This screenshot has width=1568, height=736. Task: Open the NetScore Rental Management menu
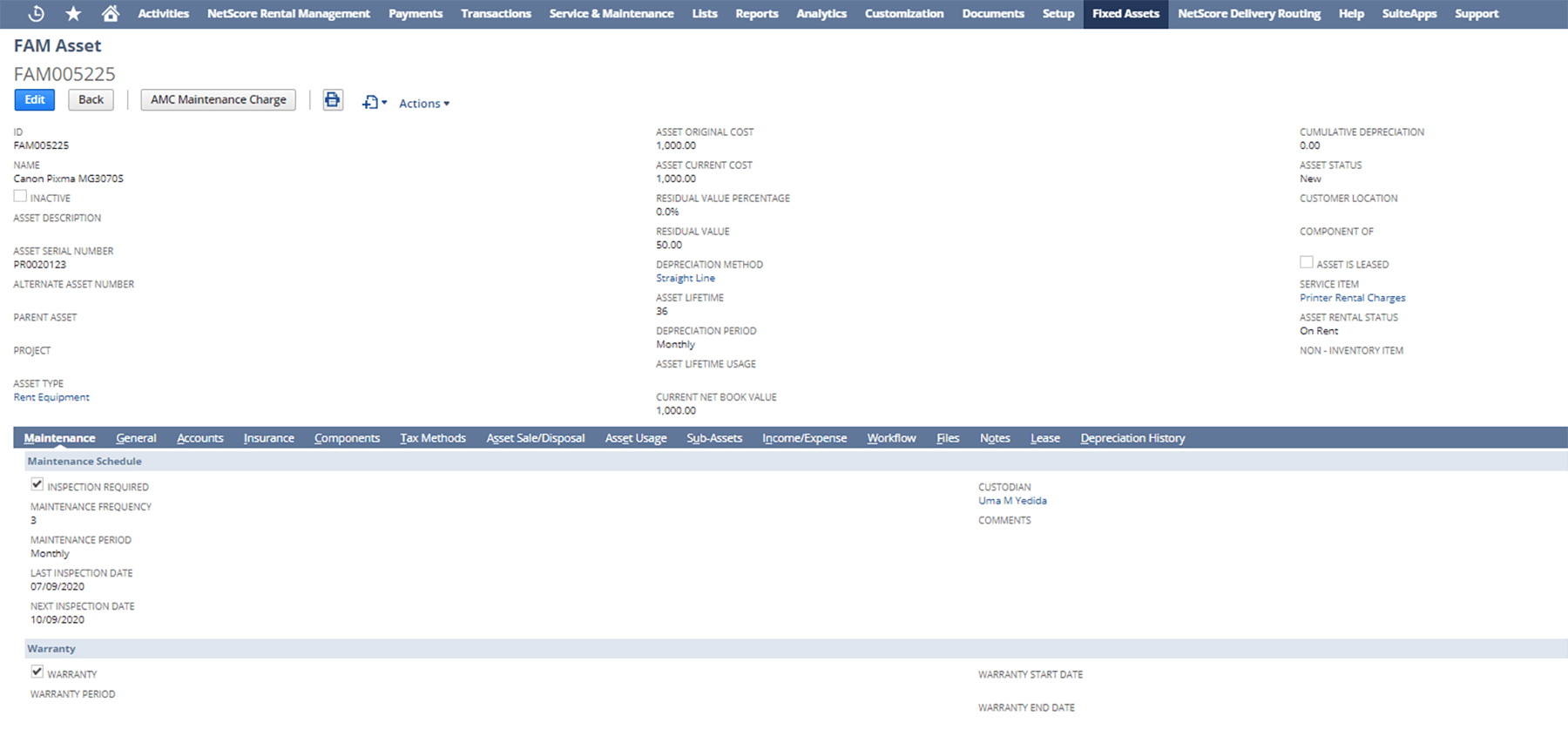288,14
